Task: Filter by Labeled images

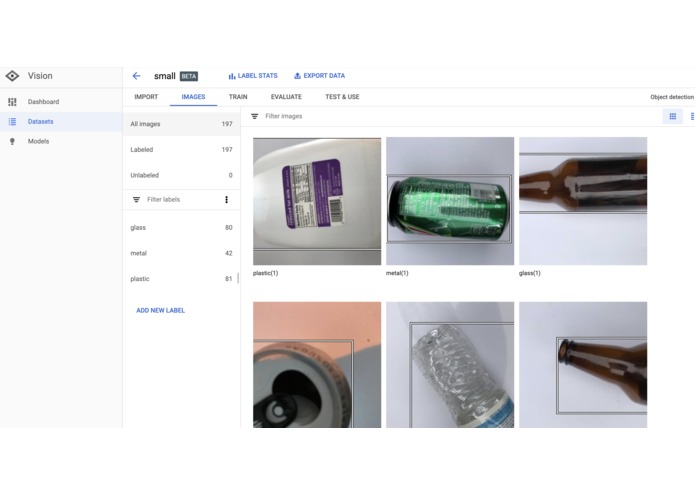Action: (181, 150)
